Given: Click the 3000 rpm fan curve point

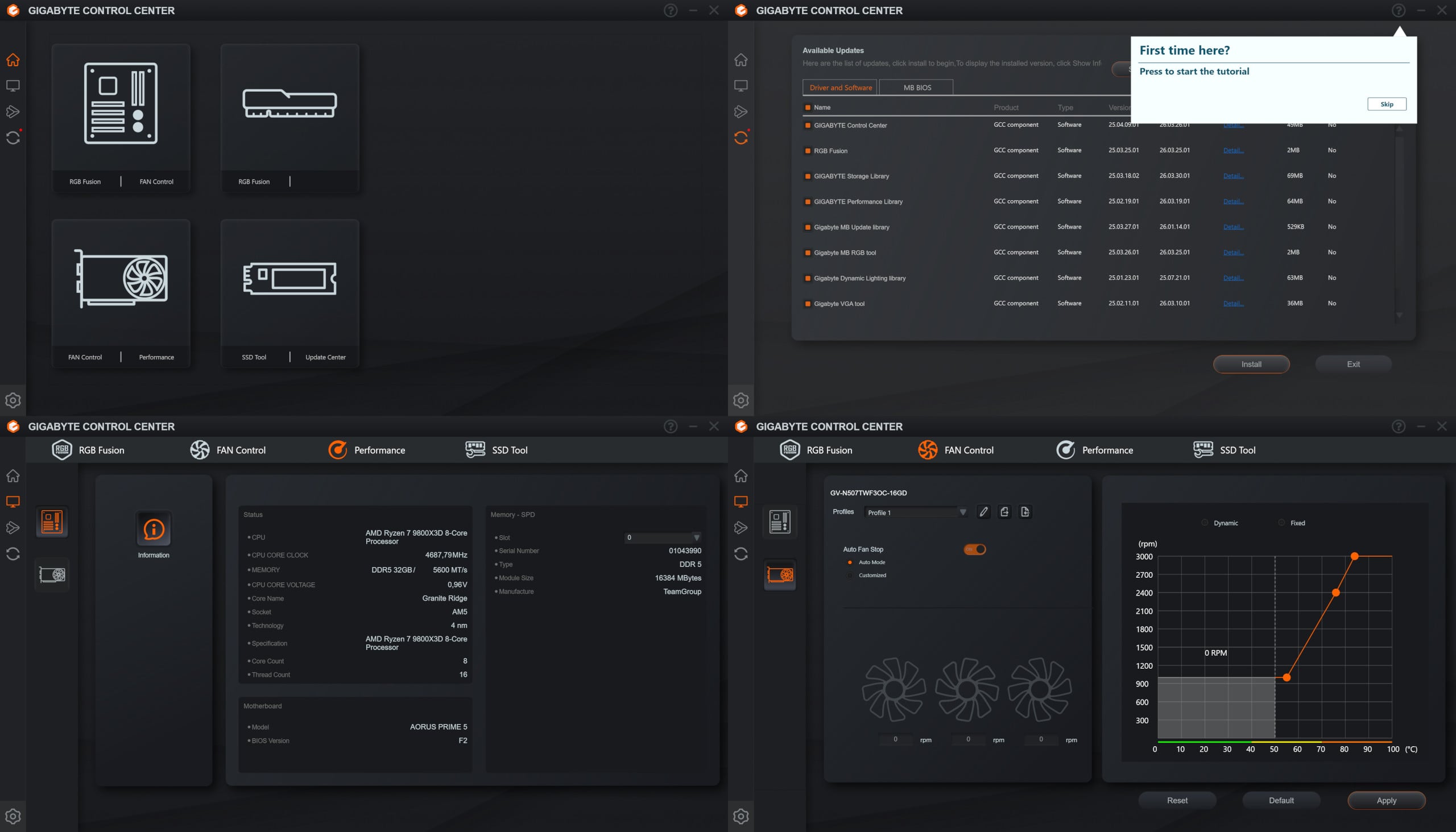Looking at the screenshot, I should (x=1354, y=556).
